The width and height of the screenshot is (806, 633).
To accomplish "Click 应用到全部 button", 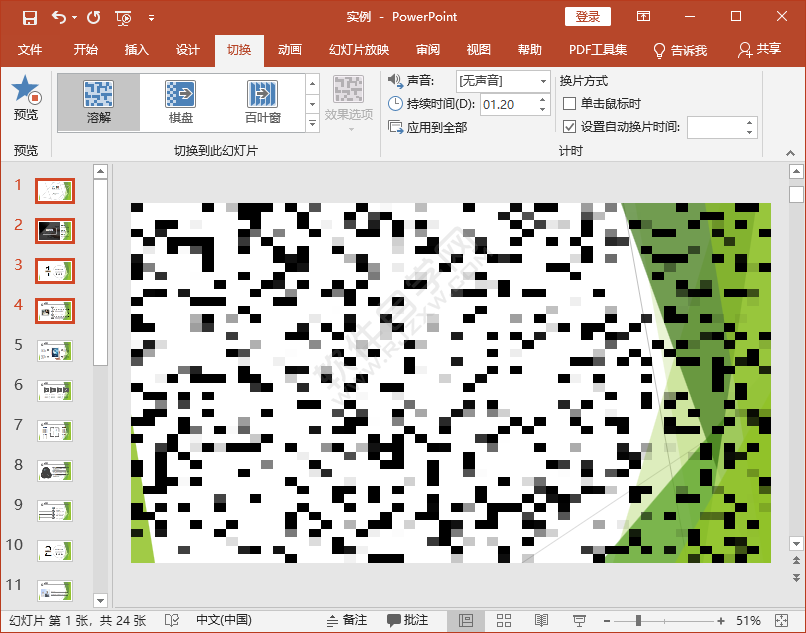I will pyautogui.click(x=428, y=127).
